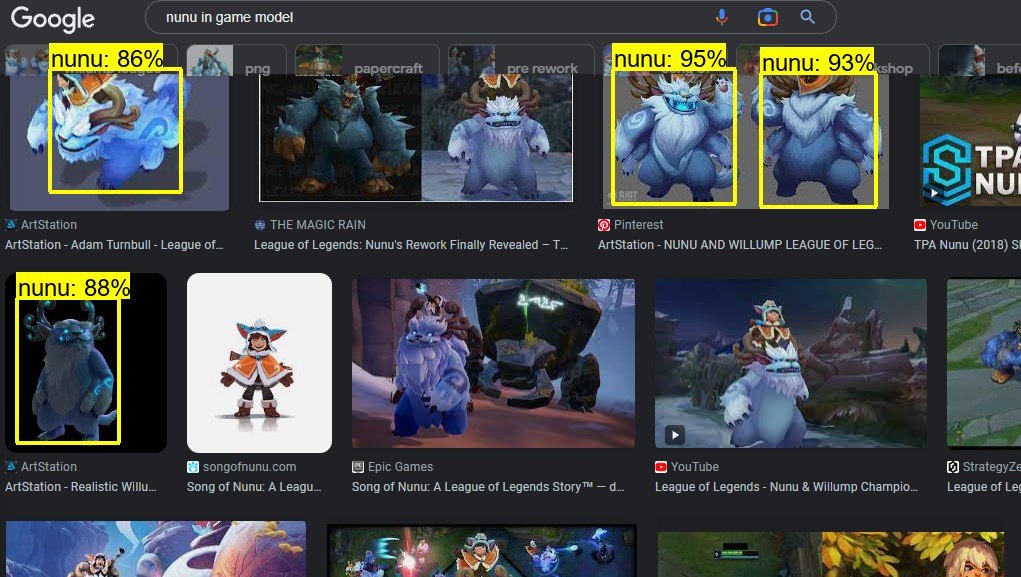This screenshot has height=577, width=1021.
Task: Select the 'png' filter chip
Action: (x=237, y=60)
